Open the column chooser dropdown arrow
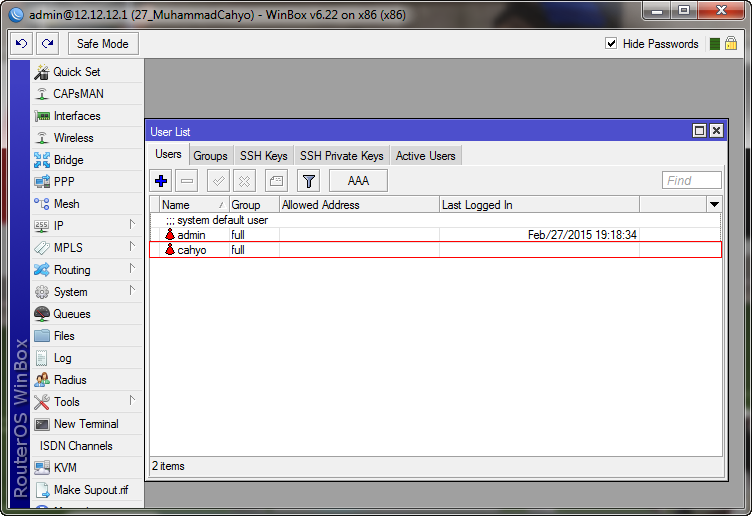Viewport: 752px width, 516px height. point(714,205)
